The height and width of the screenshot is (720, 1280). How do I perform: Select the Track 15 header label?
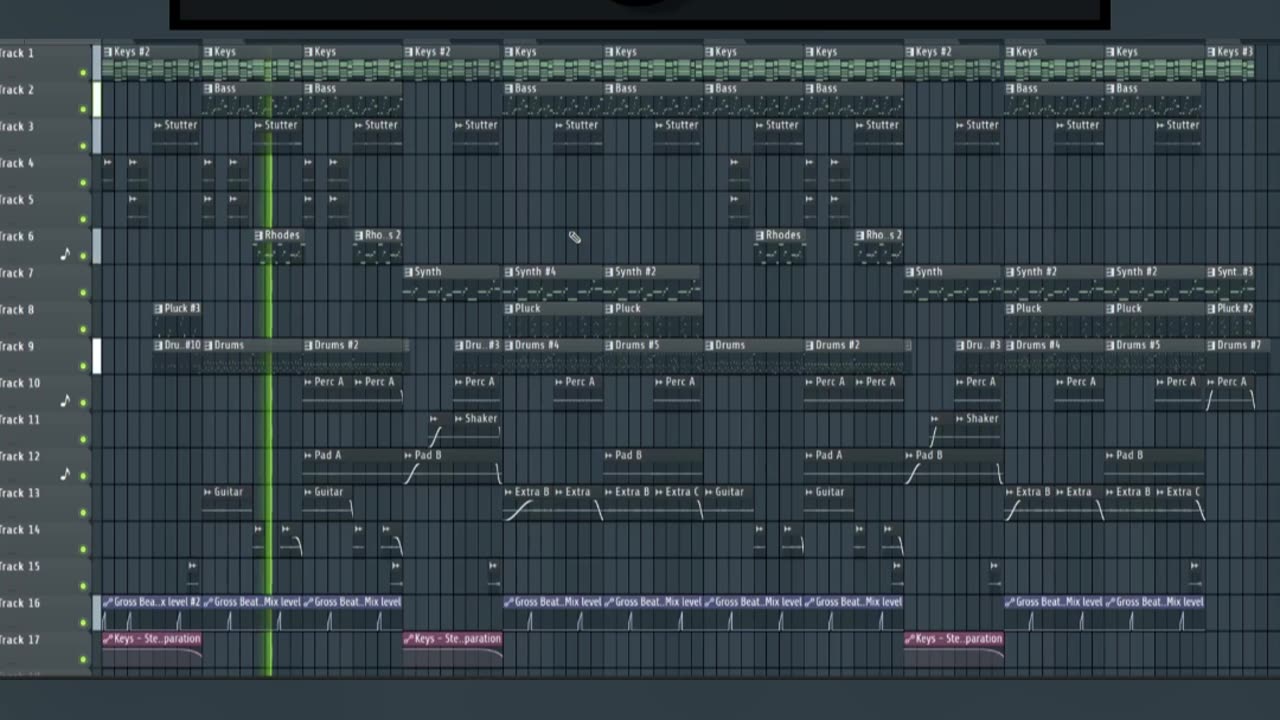20,567
